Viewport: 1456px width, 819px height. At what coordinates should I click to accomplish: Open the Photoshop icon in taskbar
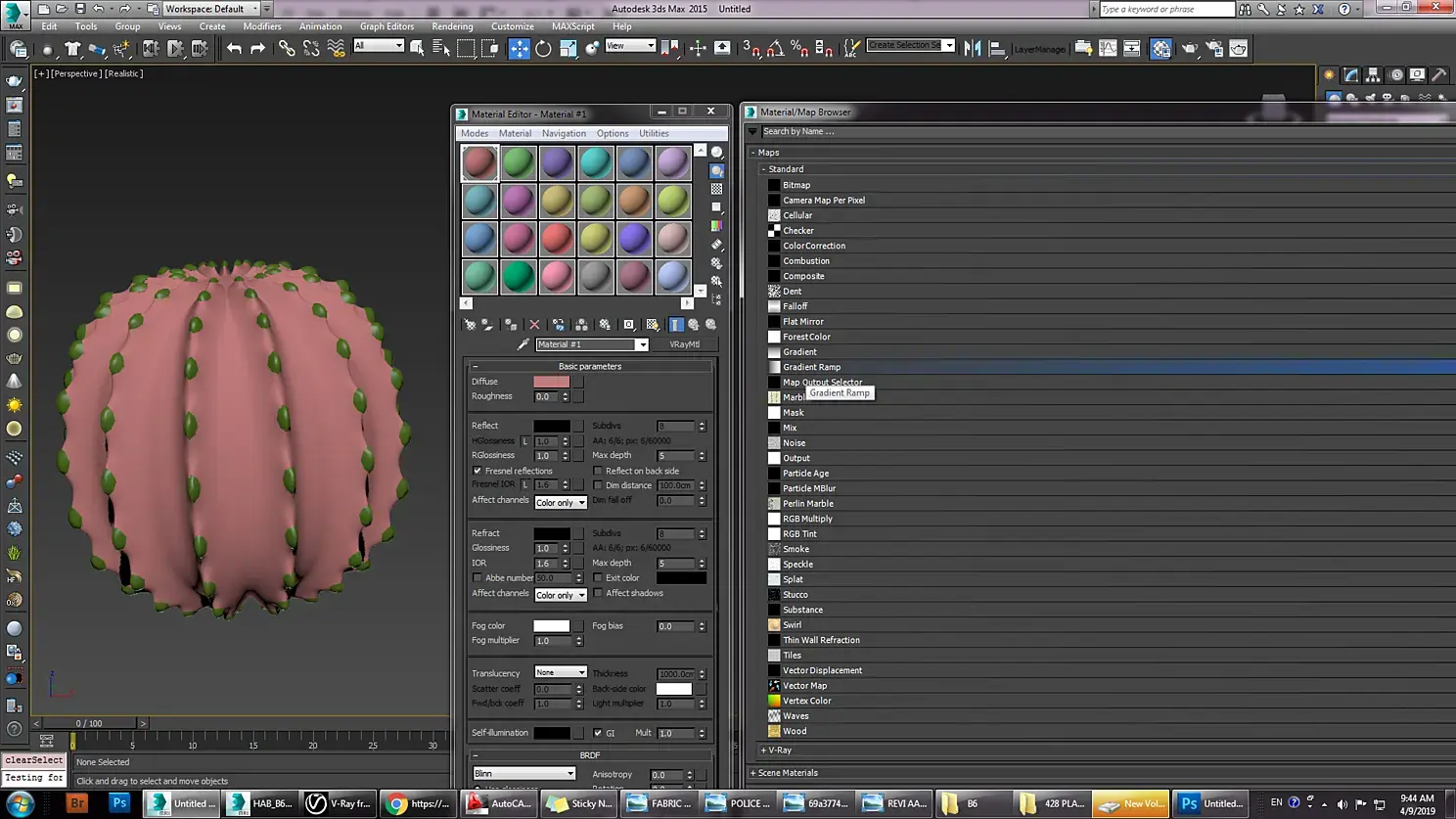119,803
